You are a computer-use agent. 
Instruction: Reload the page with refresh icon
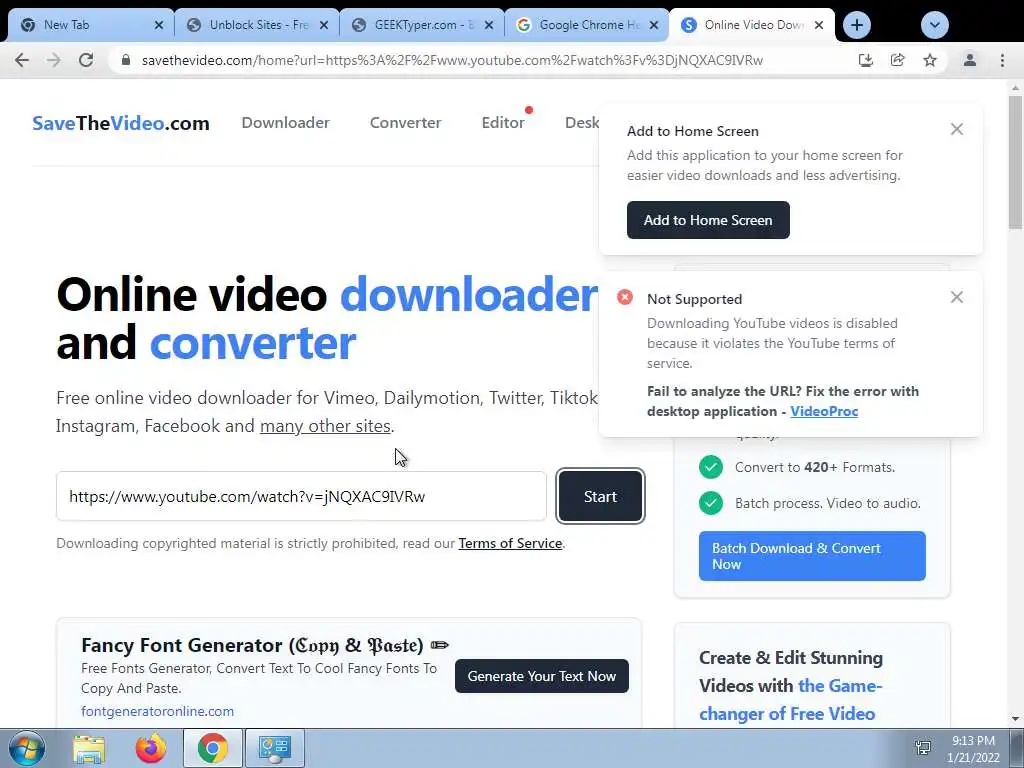pos(86,60)
